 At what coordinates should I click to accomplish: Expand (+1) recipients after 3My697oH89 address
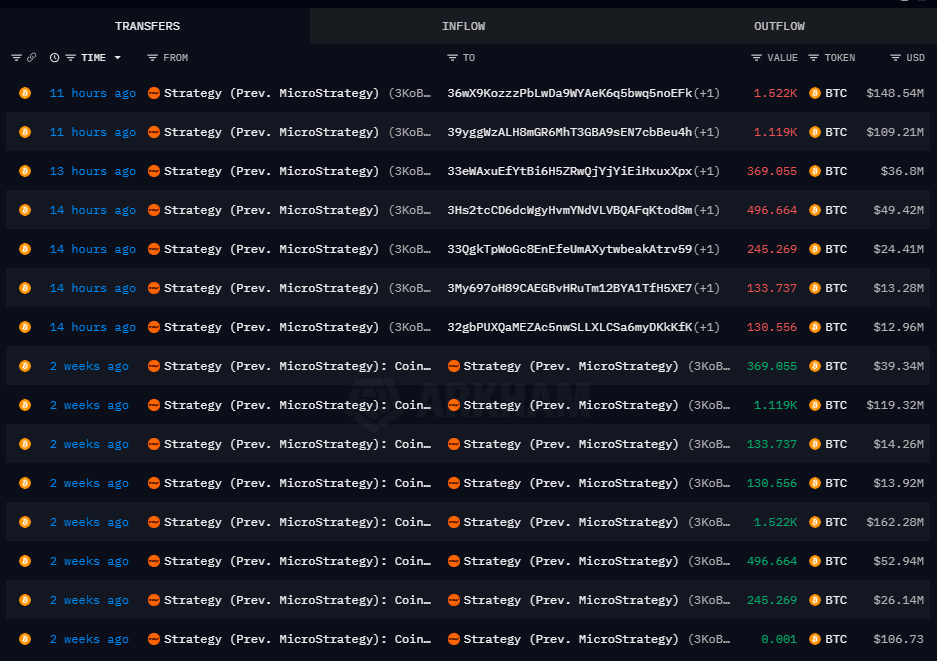[x=707, y=288]
